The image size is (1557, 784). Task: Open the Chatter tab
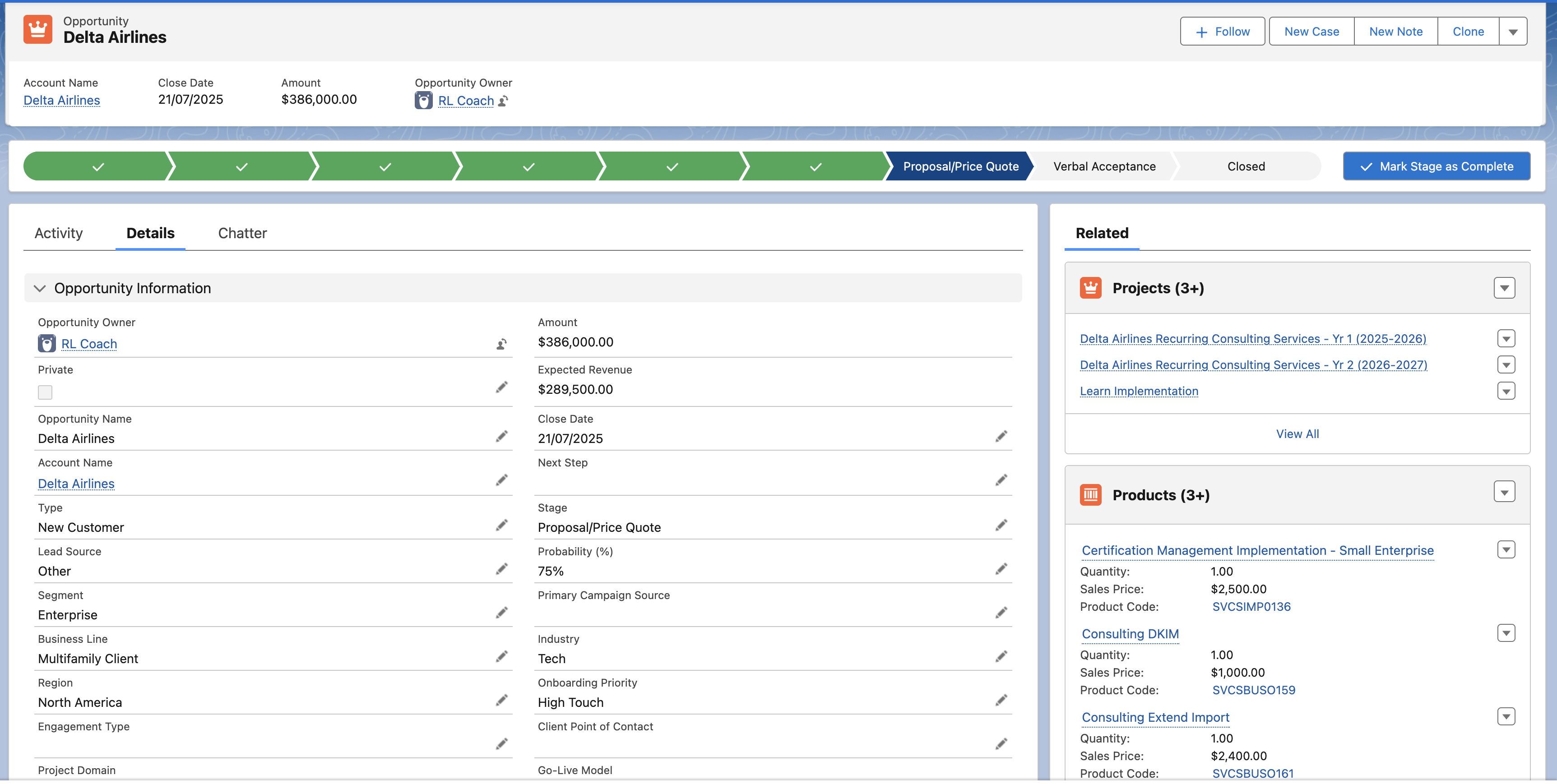(242, 233)
